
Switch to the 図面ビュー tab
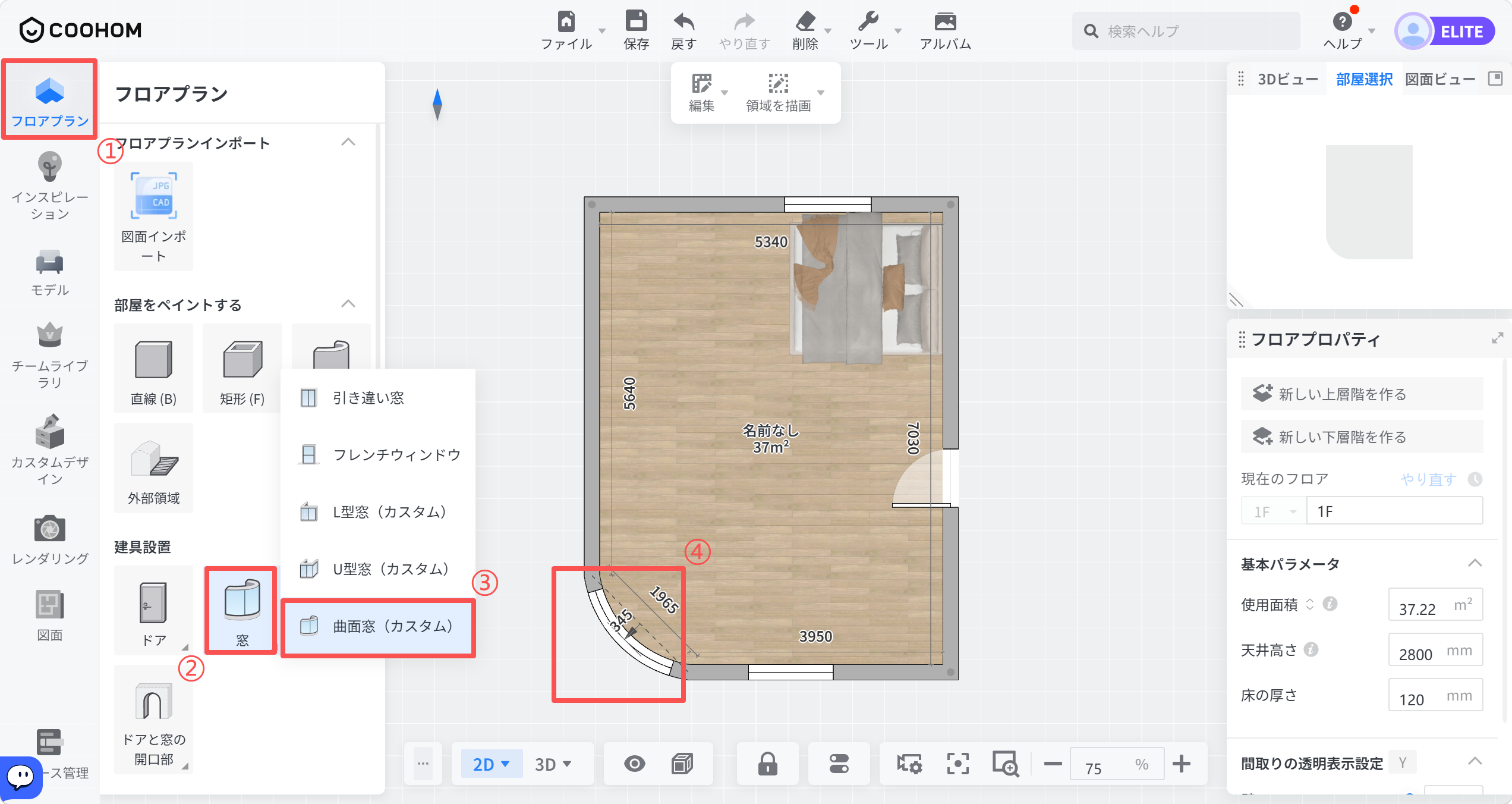[1439, 78]
